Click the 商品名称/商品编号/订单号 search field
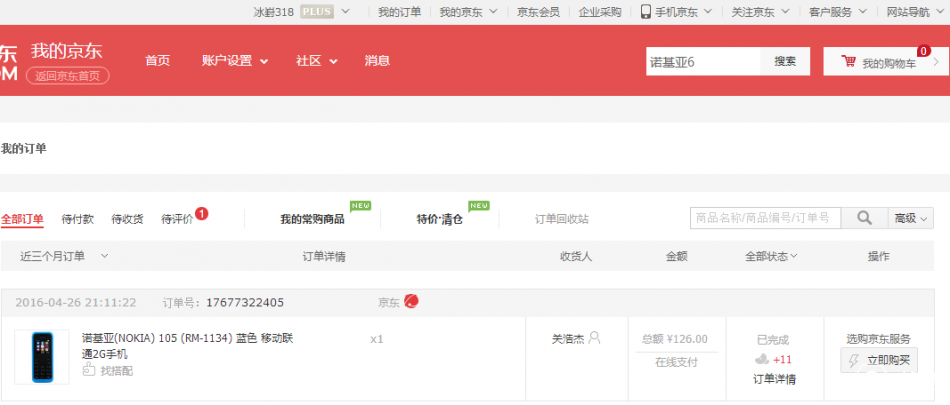950x405 pixels. tap(765, 218)
